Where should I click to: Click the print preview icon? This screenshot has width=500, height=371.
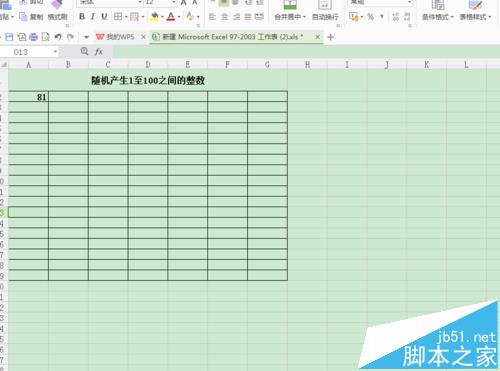click(46, 37)
